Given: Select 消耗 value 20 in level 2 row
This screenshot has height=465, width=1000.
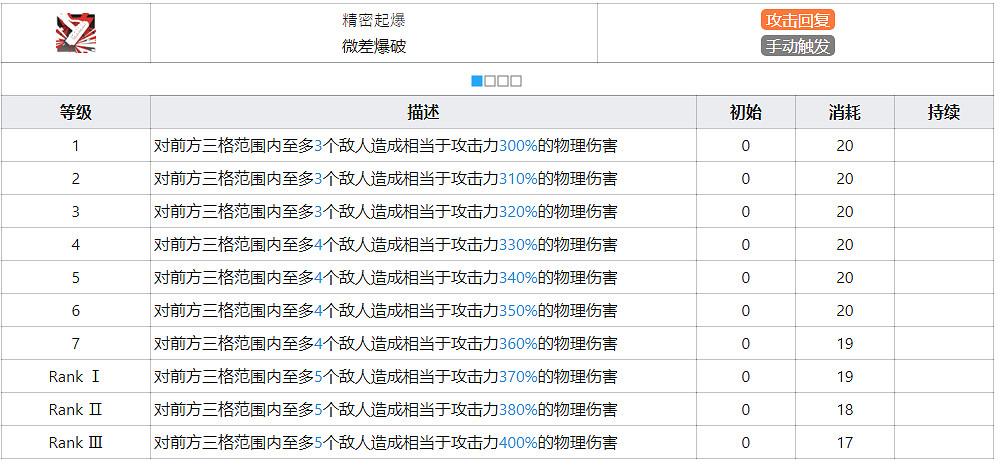Looking at the screenshot, I should coord(845,179).
